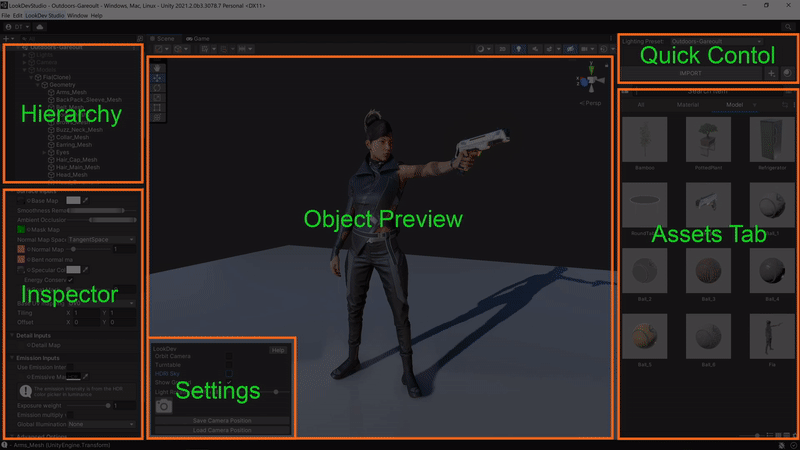
Task: Click the plus icon next to IMPORT
Action: click(x=771, y=73)
